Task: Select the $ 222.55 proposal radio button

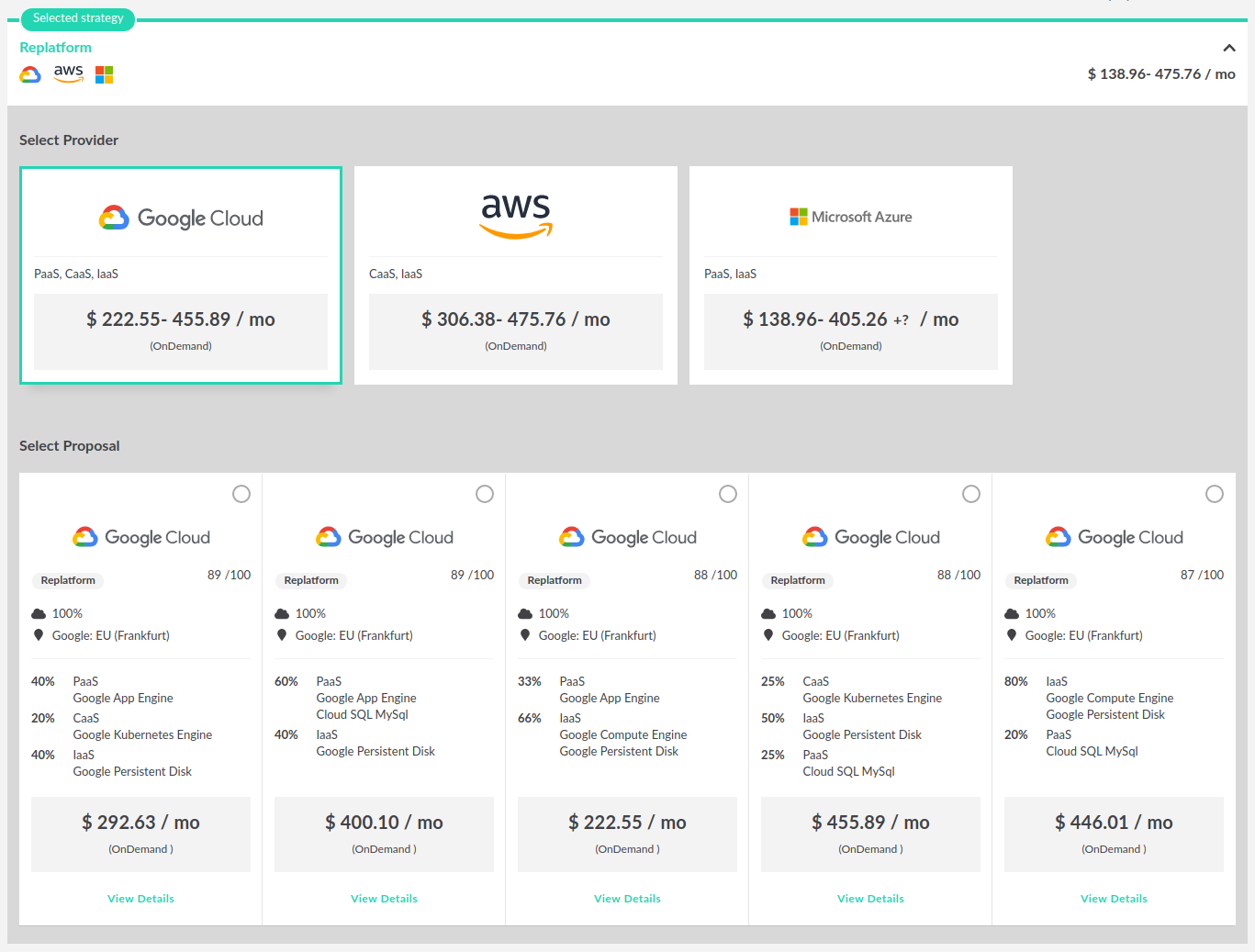Action: pos(728,494)
